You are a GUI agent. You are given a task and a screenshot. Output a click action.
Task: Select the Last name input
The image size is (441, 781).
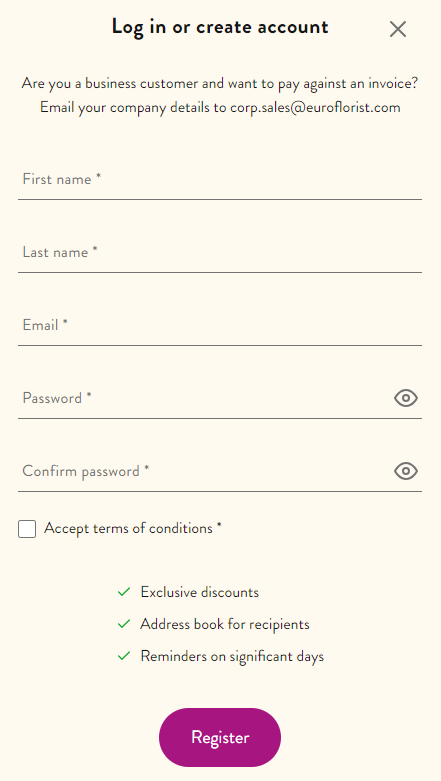(x=220, y=253)
